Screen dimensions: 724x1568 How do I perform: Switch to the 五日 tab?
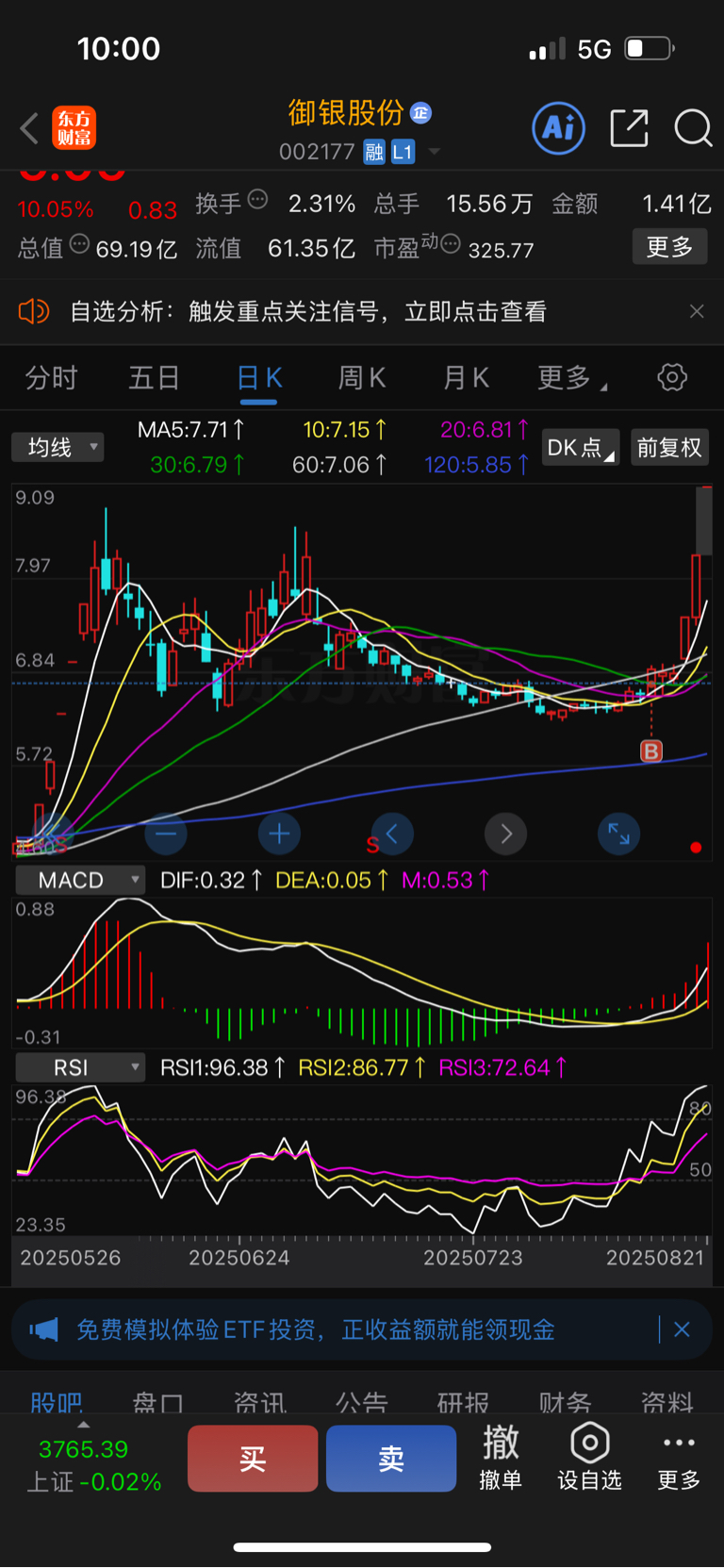[x=155, y=378]
